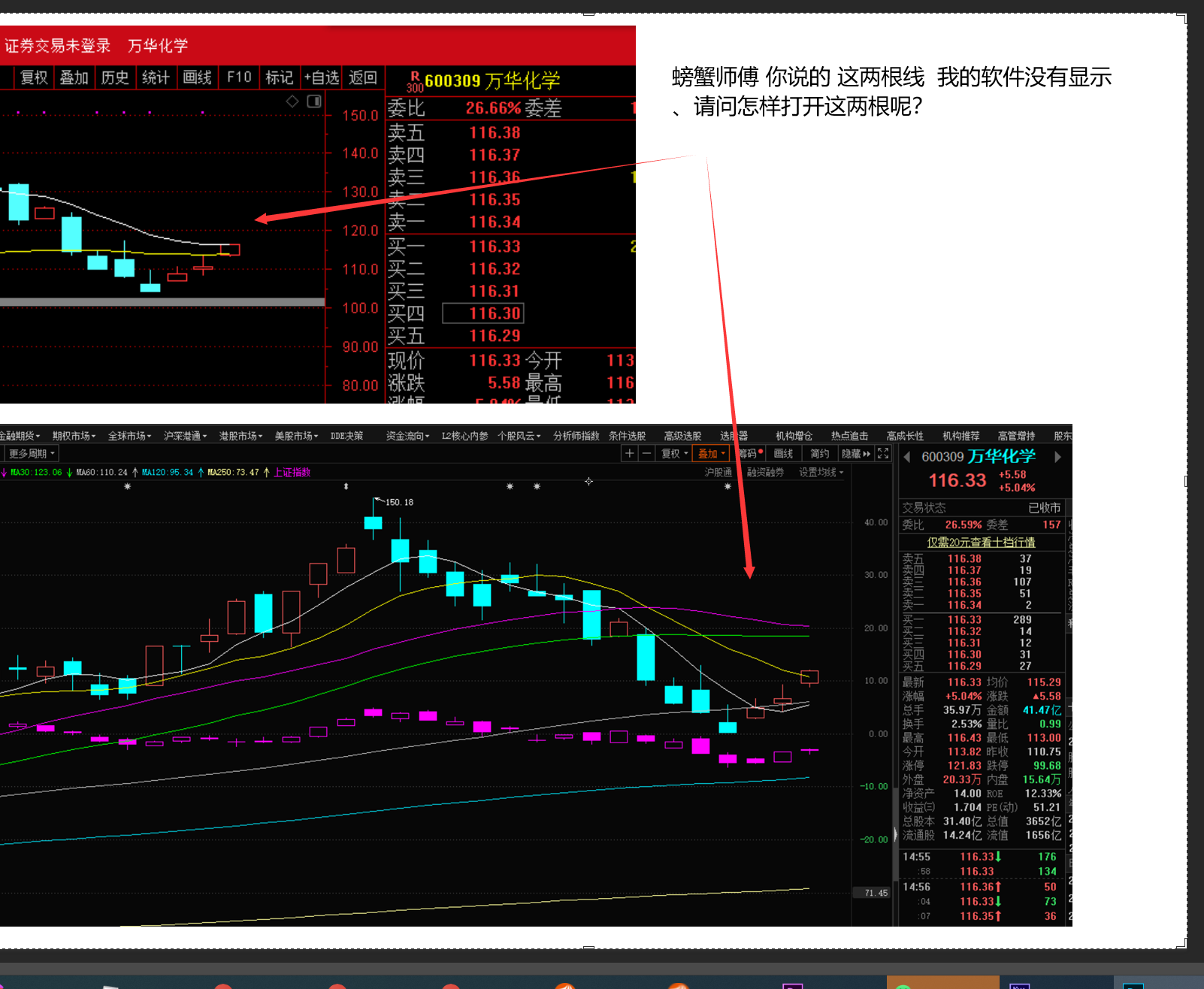Go to next stock with right arrow
The width and height of the screenshot is (1204, 989).
(x=1058, y=457)
